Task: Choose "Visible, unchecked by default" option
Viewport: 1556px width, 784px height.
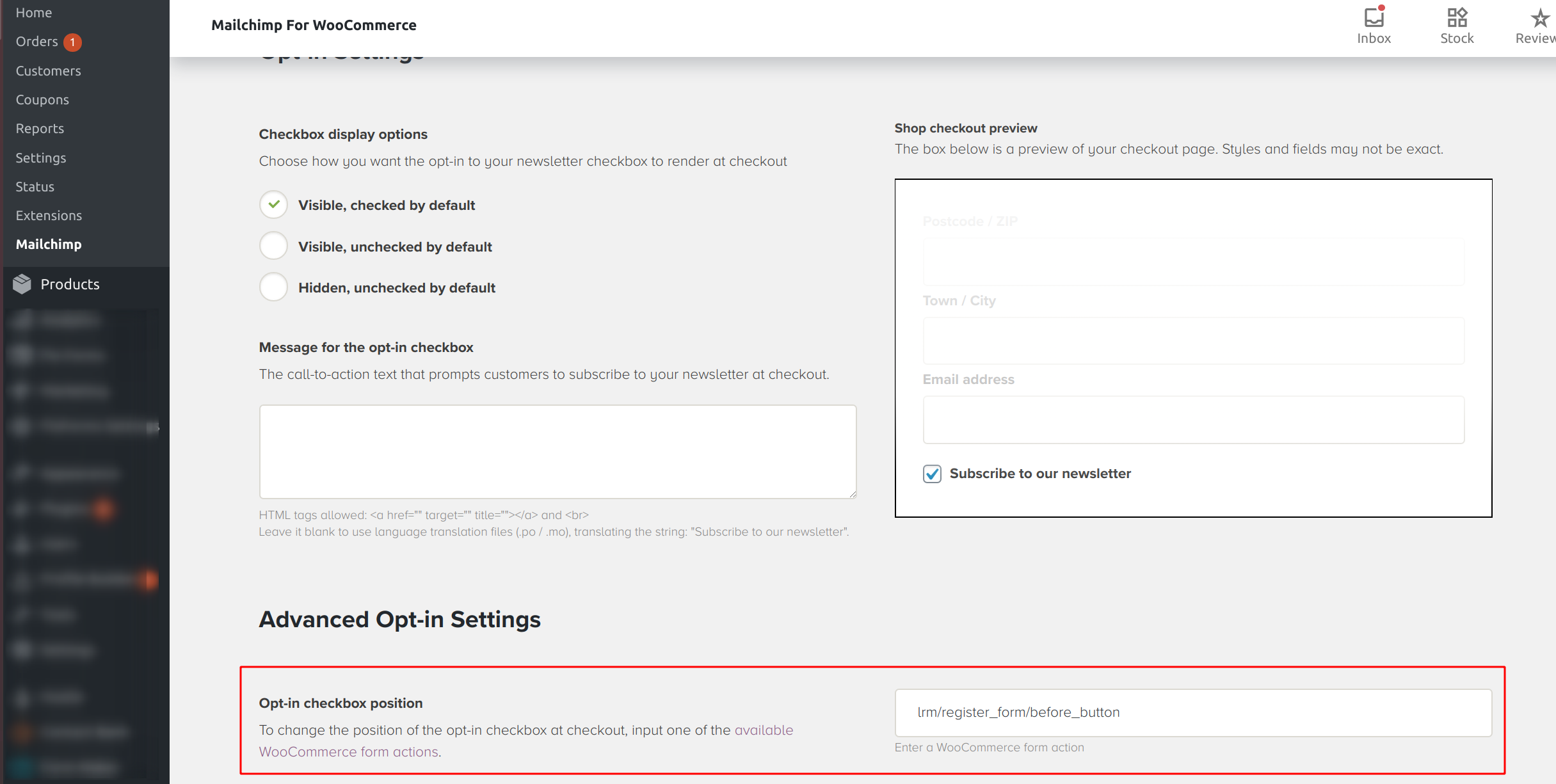Action: click(273, 246)
